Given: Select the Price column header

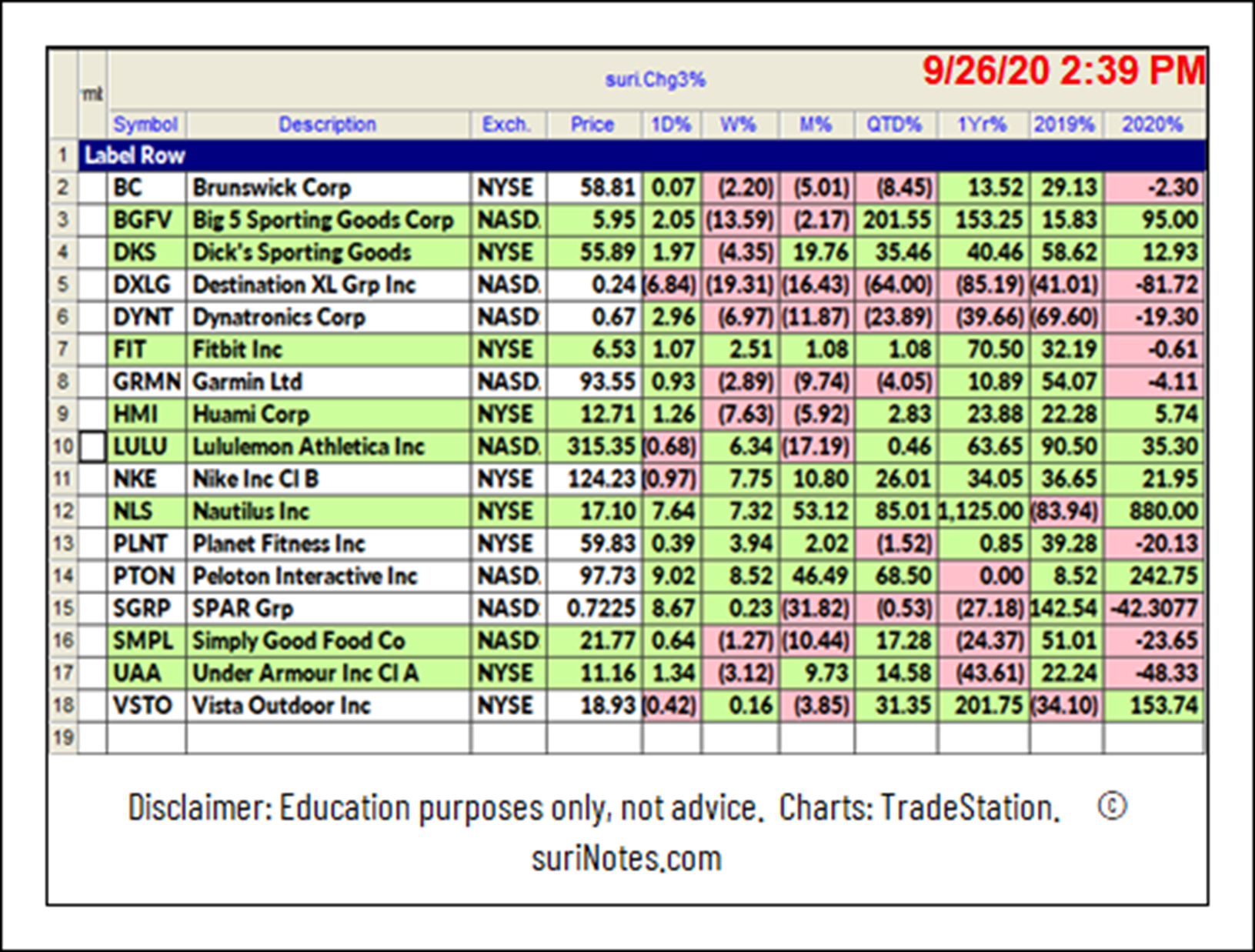Looking at the screenshot, I should [592, 125].
